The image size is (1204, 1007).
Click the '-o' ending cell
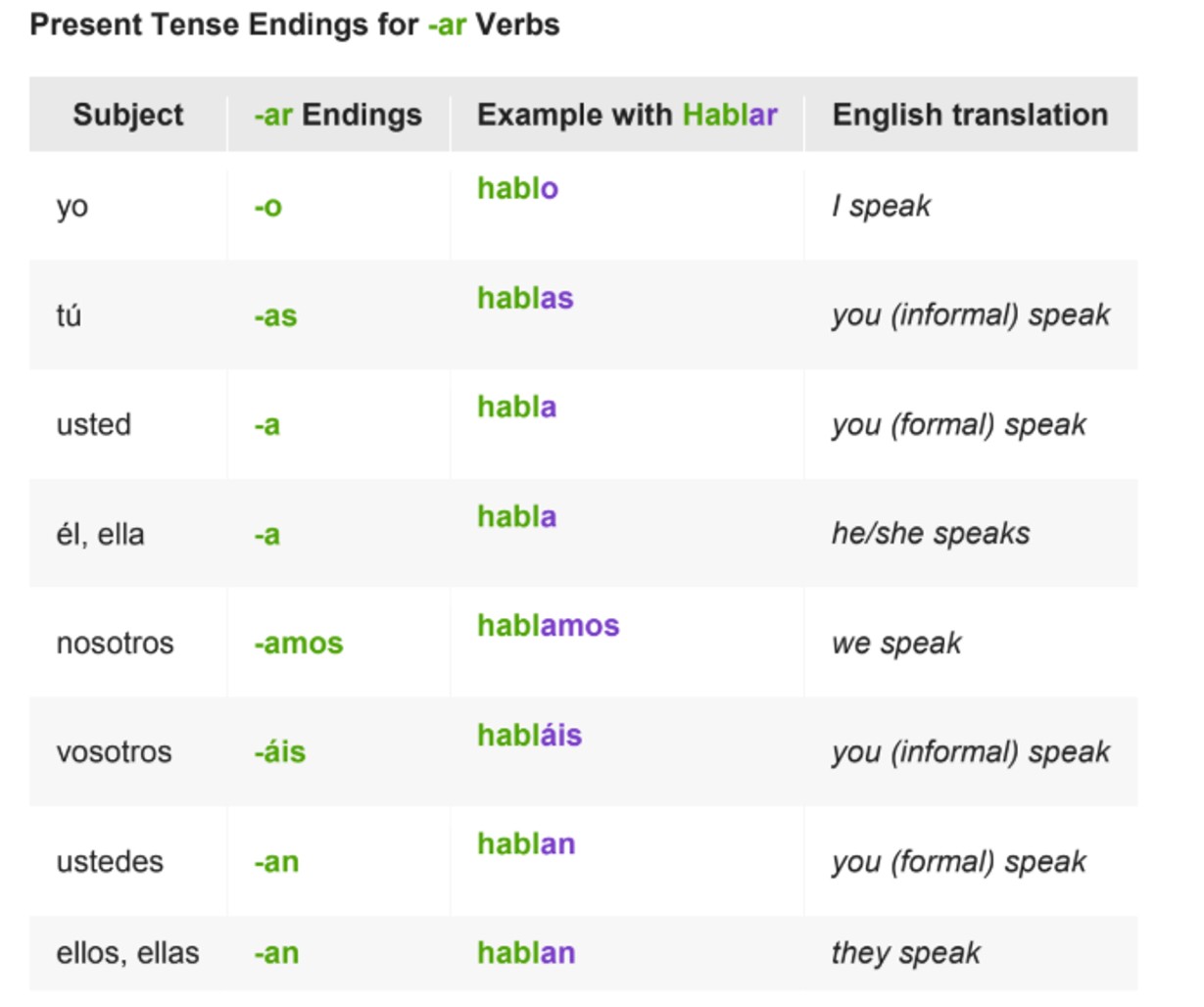pyautogui.click(x=268, y=207)
